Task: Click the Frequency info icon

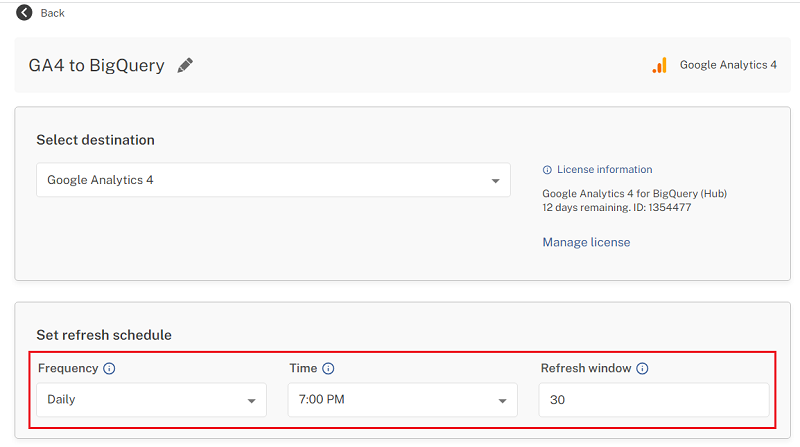Action: tap(109, 368)
